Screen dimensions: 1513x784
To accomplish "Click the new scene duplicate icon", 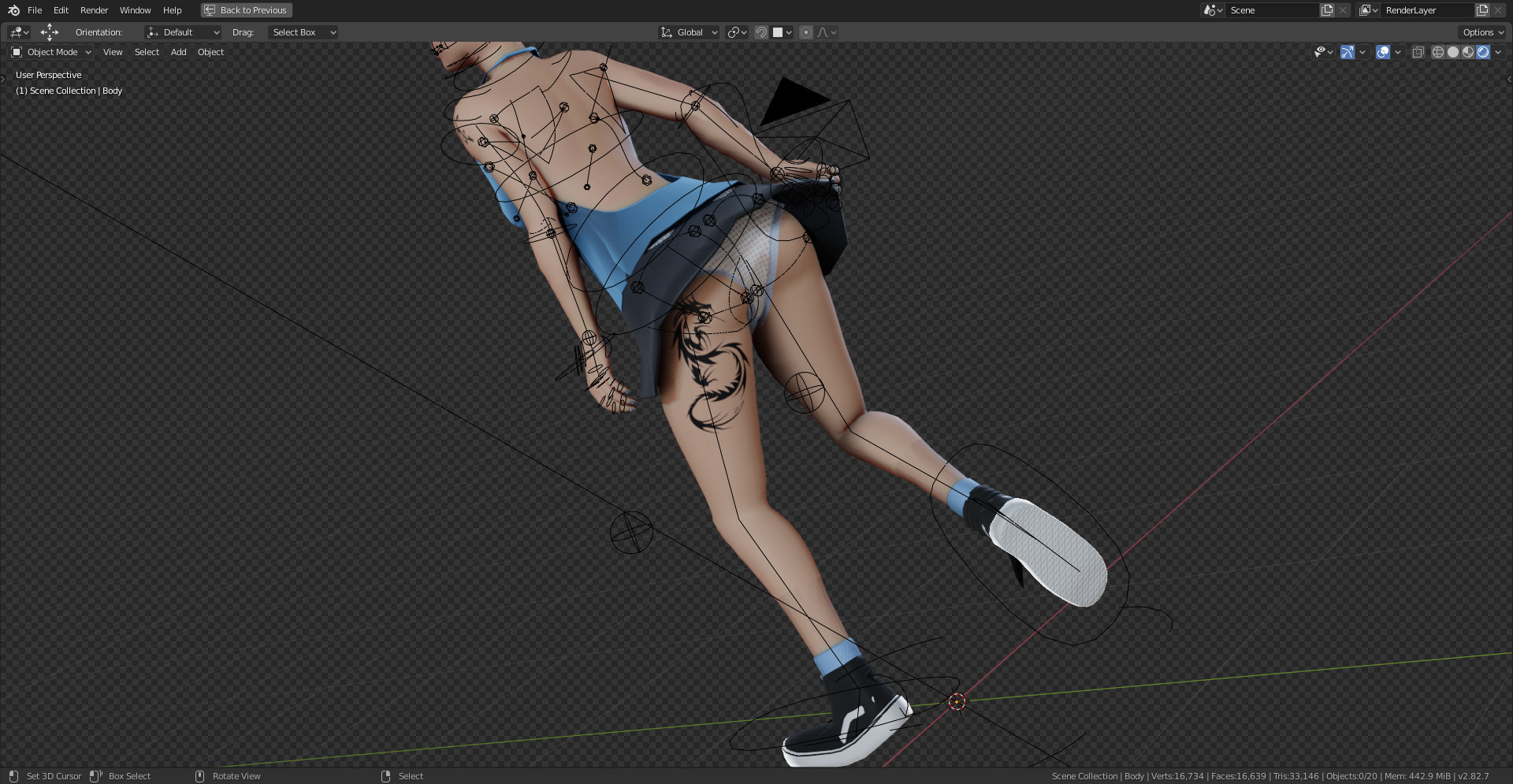I will (1327, 10).
